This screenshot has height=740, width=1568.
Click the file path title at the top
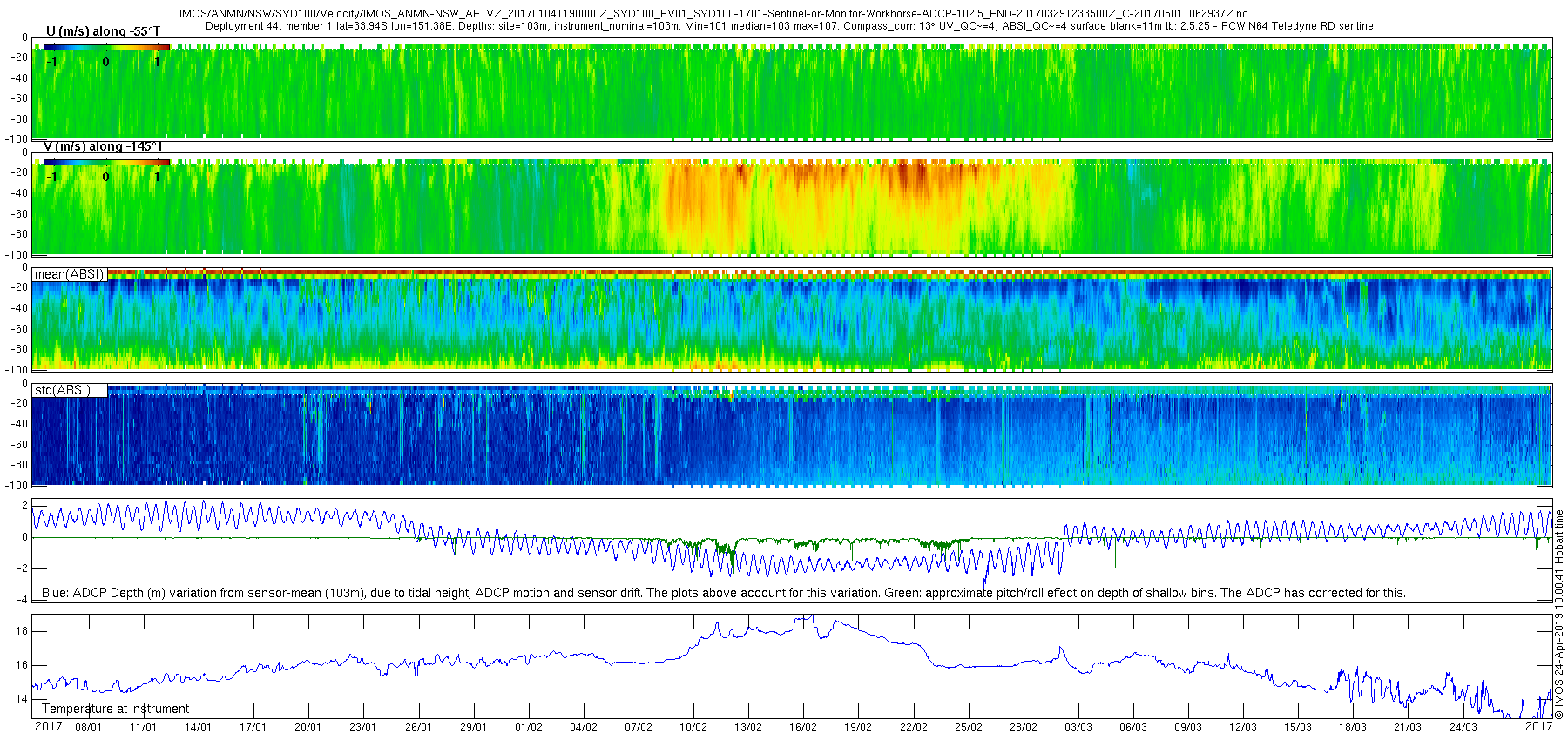(713, 14)
